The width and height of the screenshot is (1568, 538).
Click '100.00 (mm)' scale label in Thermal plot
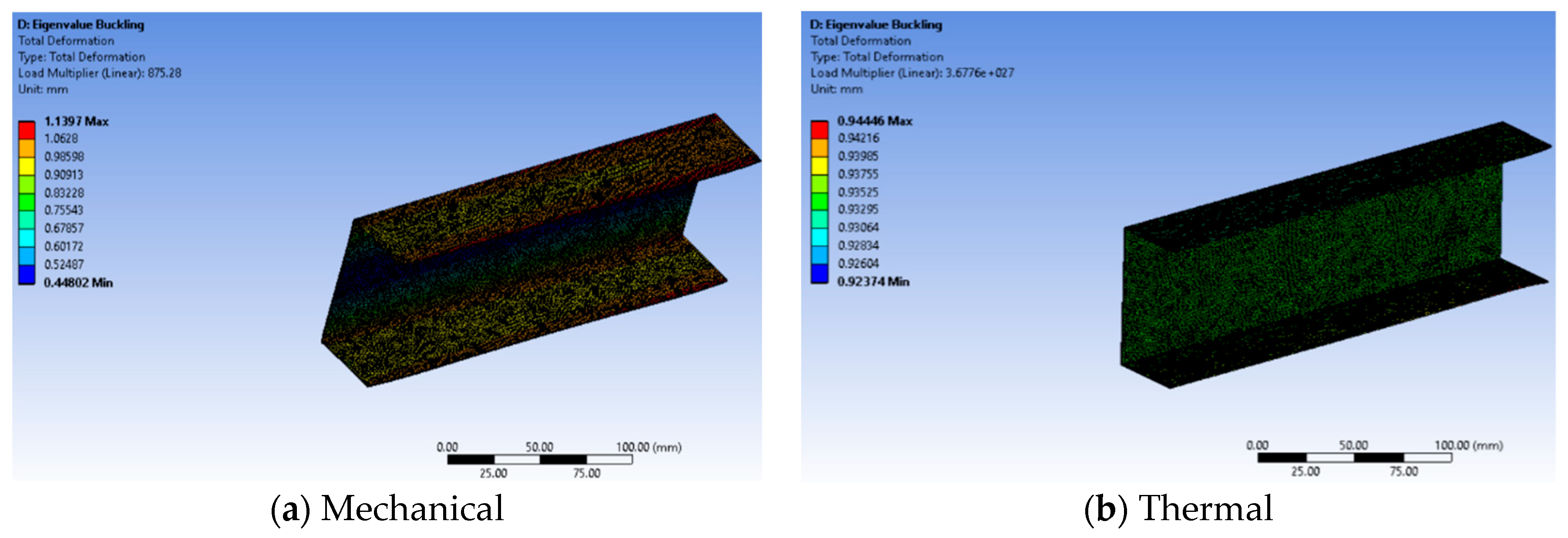tap(1468, 446)
